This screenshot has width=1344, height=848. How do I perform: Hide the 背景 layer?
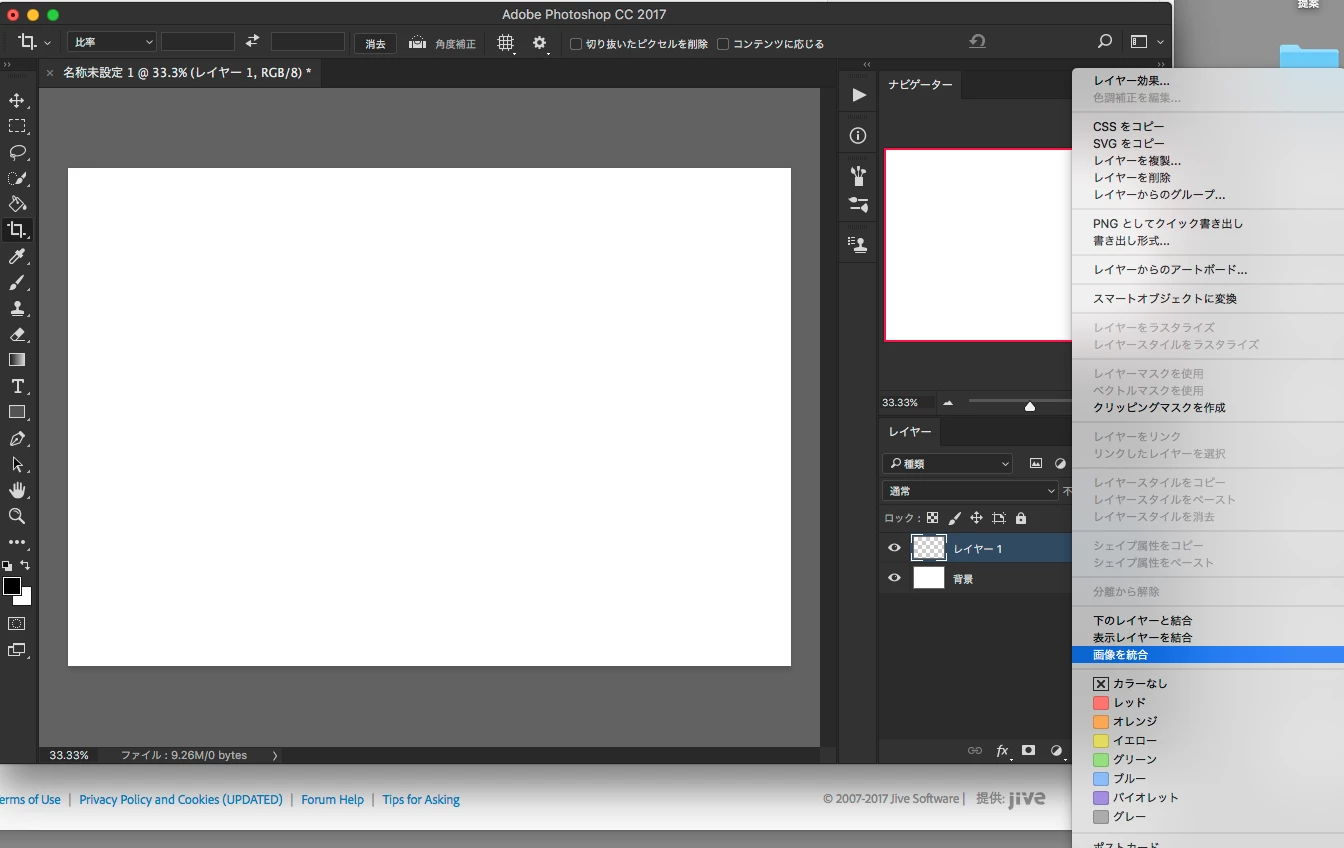[x=894, y=578]
